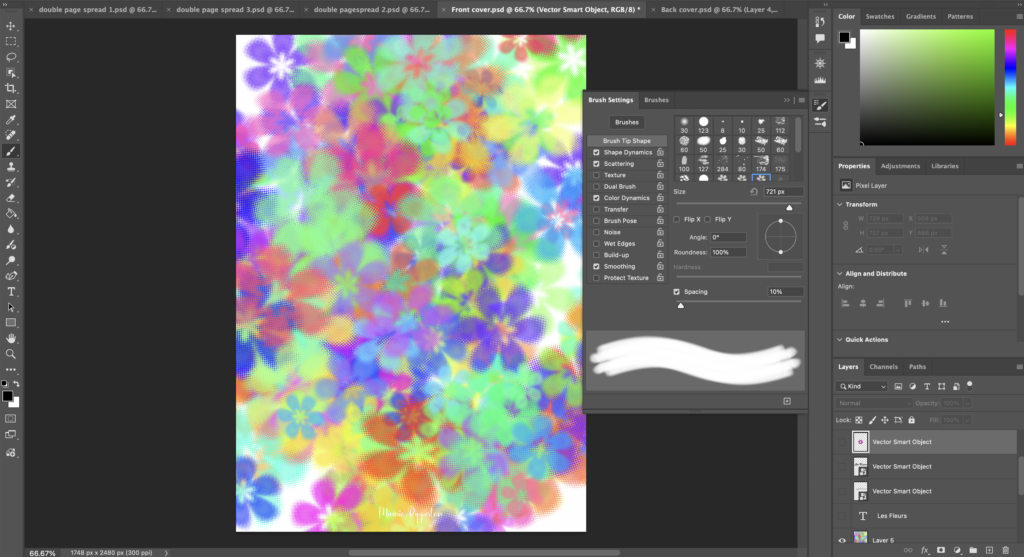Open the layer filter Kind dropdown

[x=863, y=386]
